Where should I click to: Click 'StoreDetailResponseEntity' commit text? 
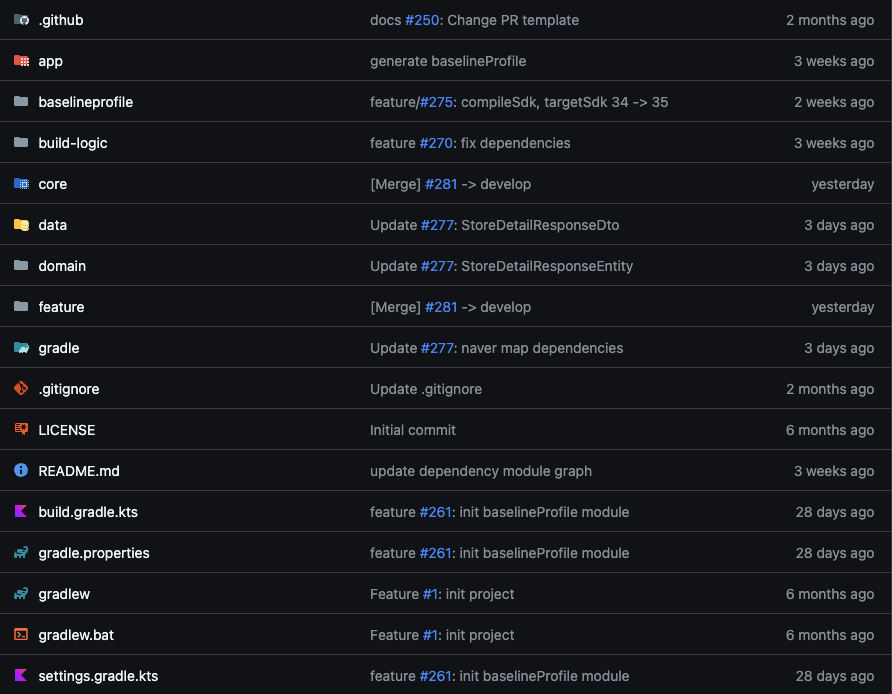click(x=547, y=266)
